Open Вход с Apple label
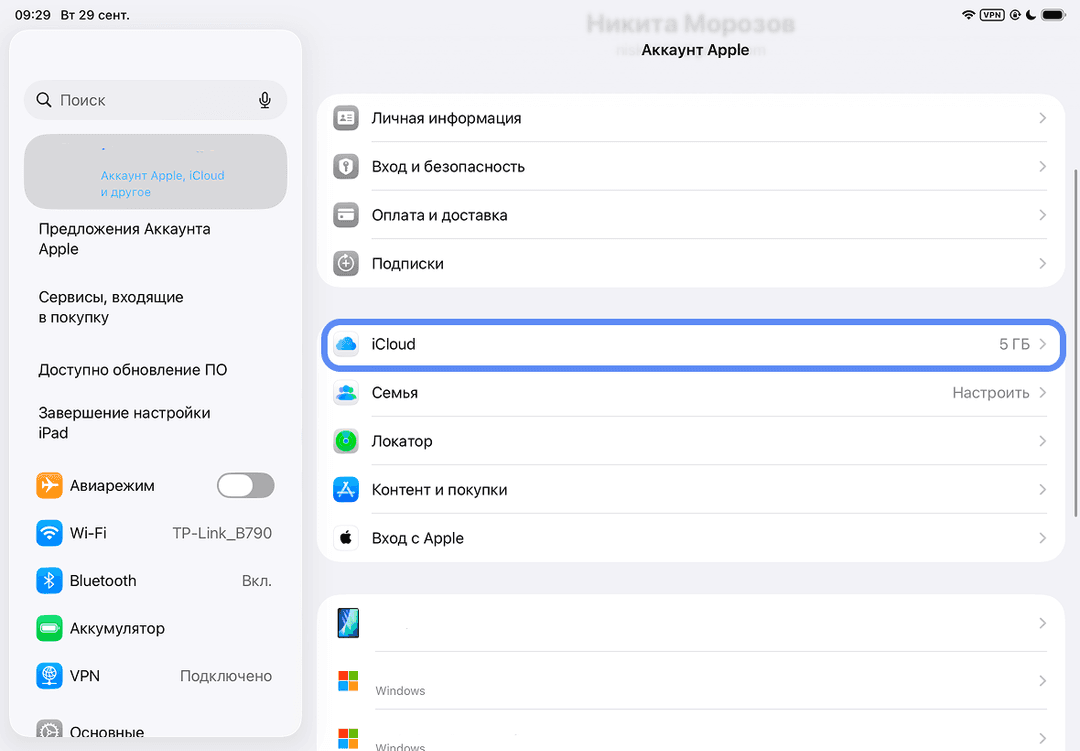The image size is (1080, 751). click(417, 538)
